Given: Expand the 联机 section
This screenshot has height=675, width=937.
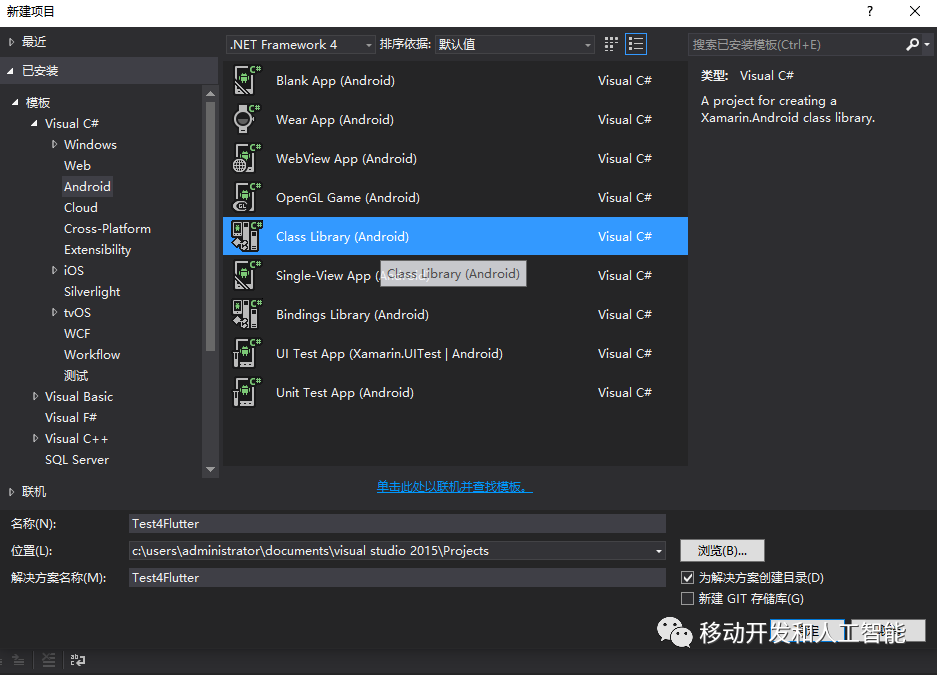Looking at the screenshot, I should [x=11, y=492].
